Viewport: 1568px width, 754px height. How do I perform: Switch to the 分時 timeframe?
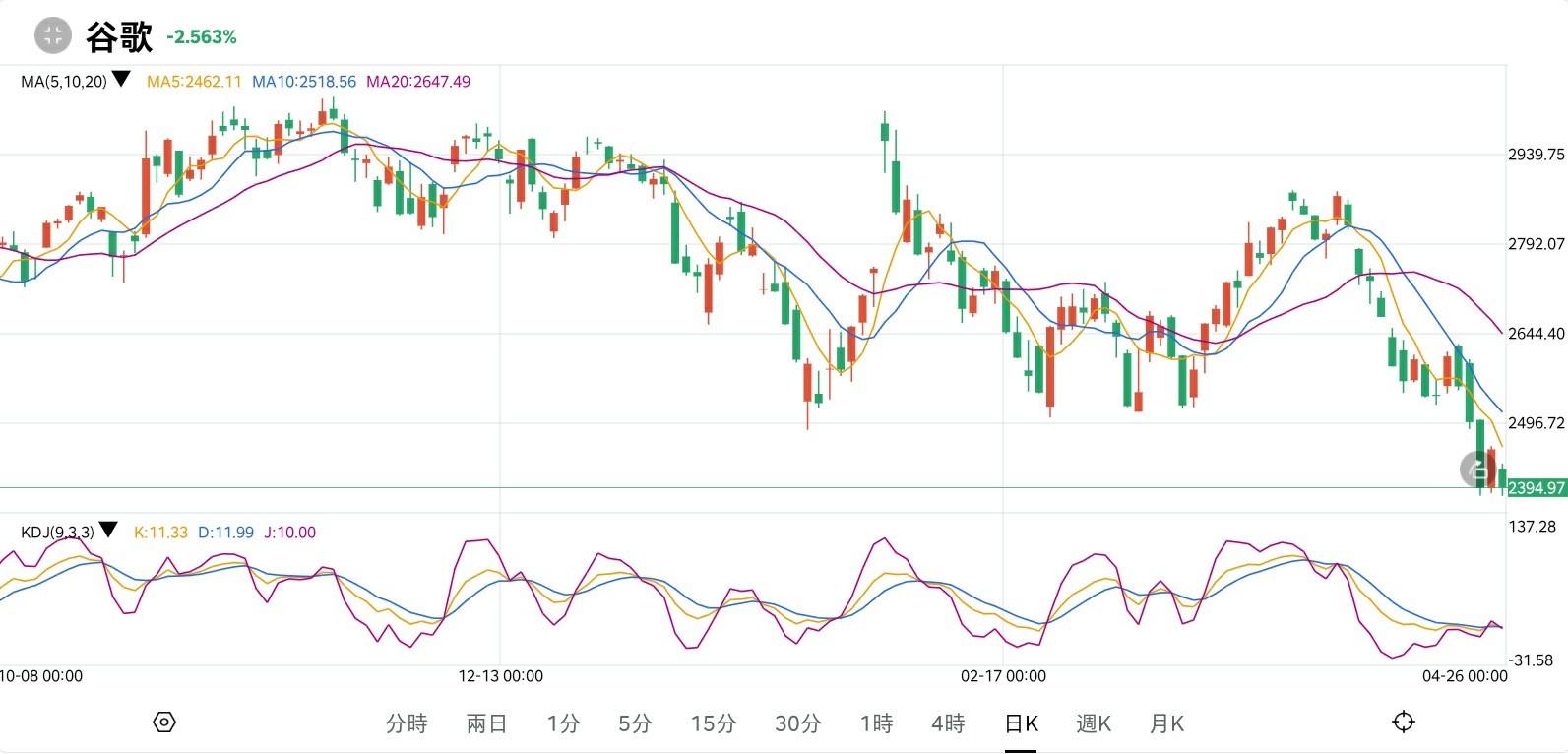[407, 724]
